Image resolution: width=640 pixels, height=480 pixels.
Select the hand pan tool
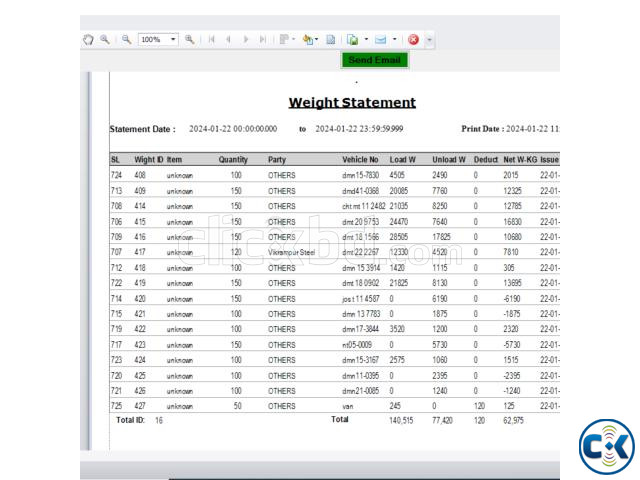pos(88,40)
